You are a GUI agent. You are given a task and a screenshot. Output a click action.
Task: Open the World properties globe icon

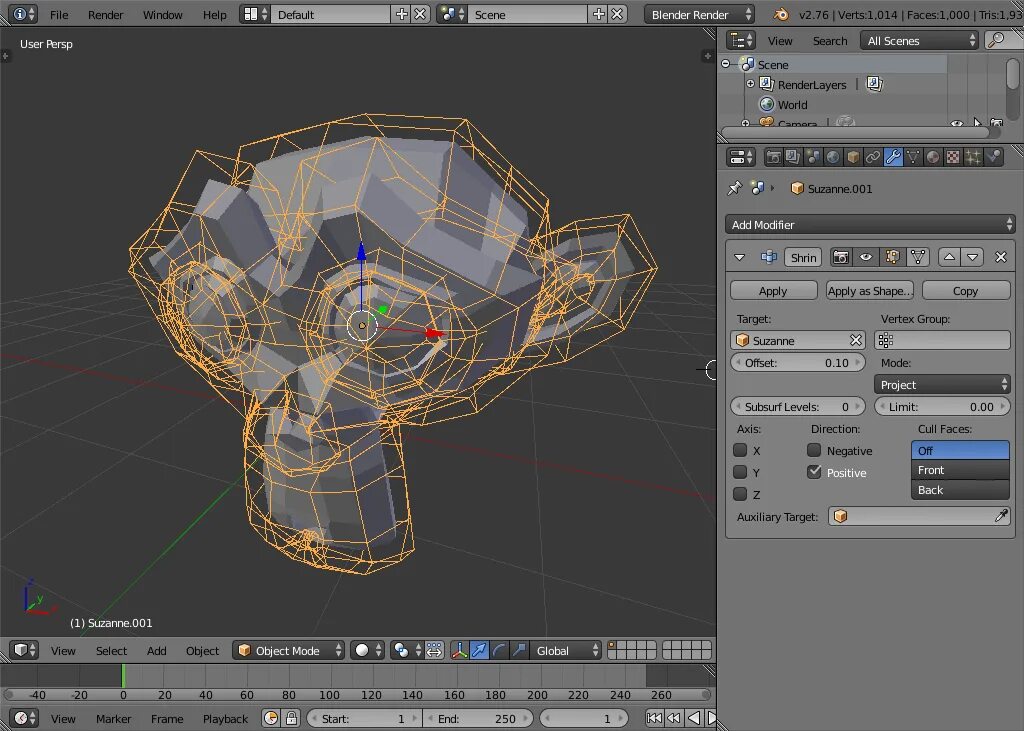833,157
